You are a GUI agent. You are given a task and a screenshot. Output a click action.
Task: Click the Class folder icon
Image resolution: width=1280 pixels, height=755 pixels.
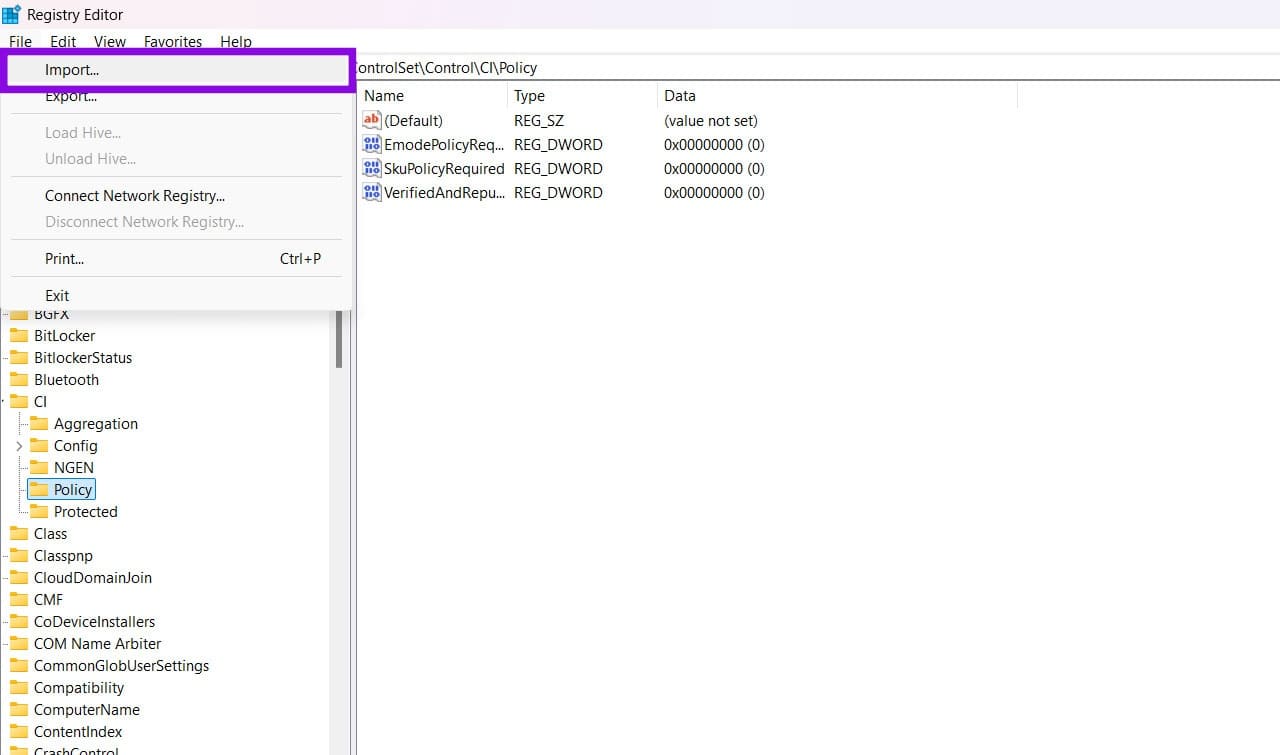19,533
